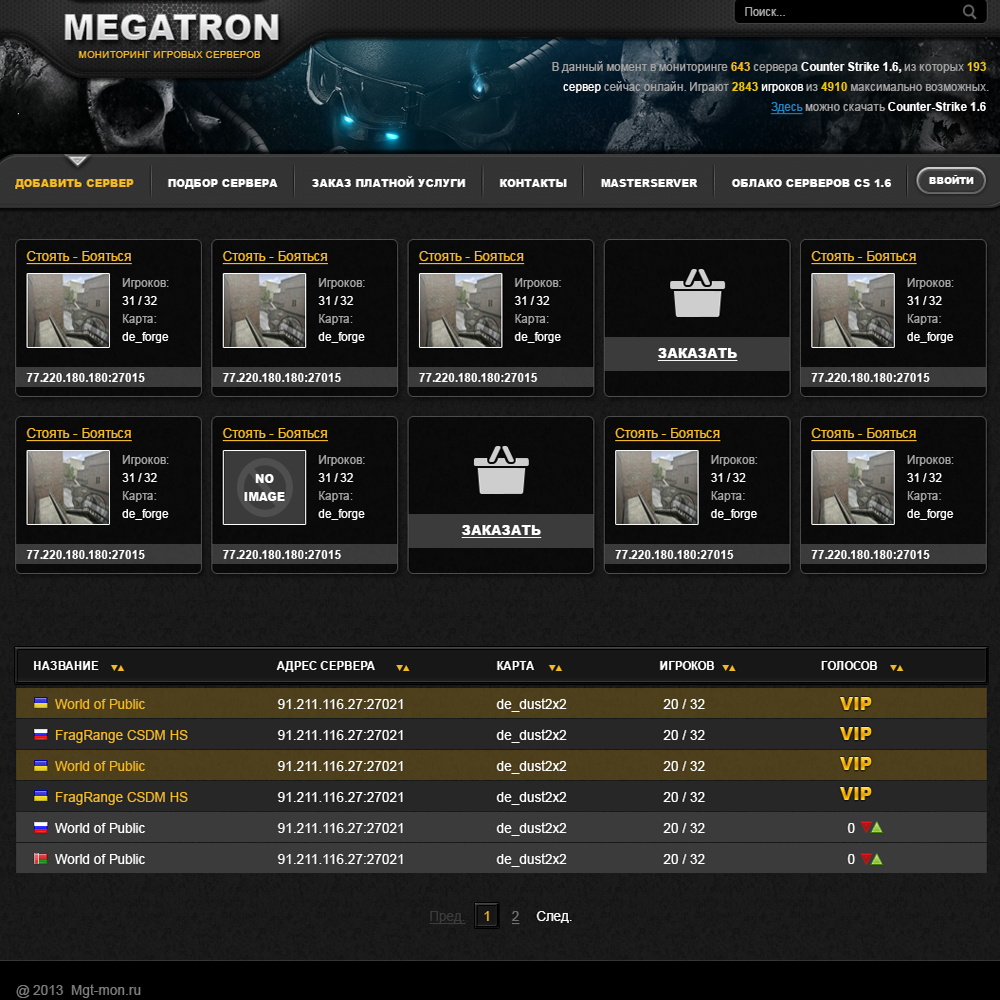Sort Голосов column with up arrow
1000x1000 pixels.
(900, 668)
